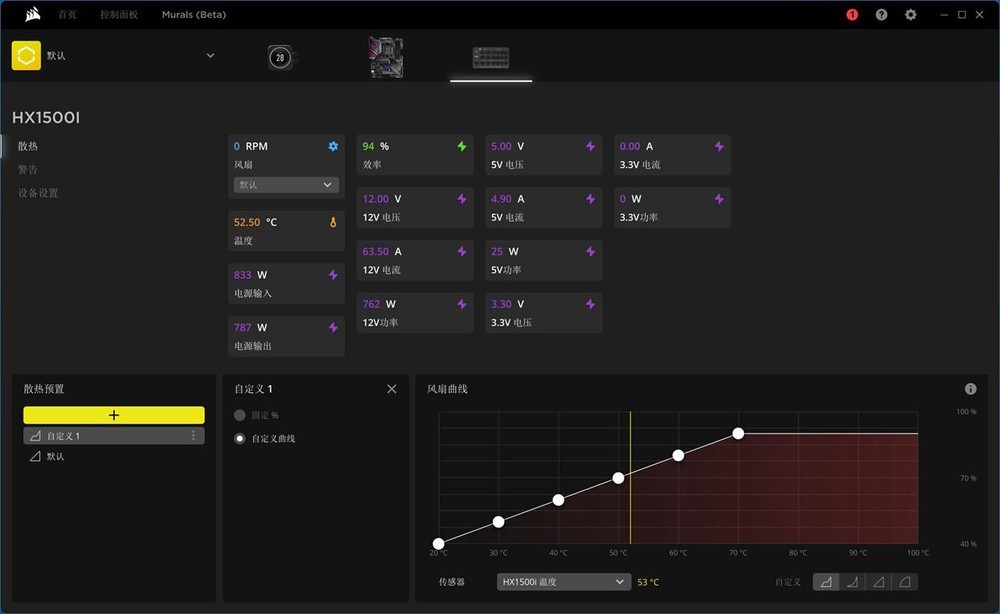Click the fan curve point at 60 °C
The height and width of the screenshot is (614, 1000).
[x=679, y=455]
